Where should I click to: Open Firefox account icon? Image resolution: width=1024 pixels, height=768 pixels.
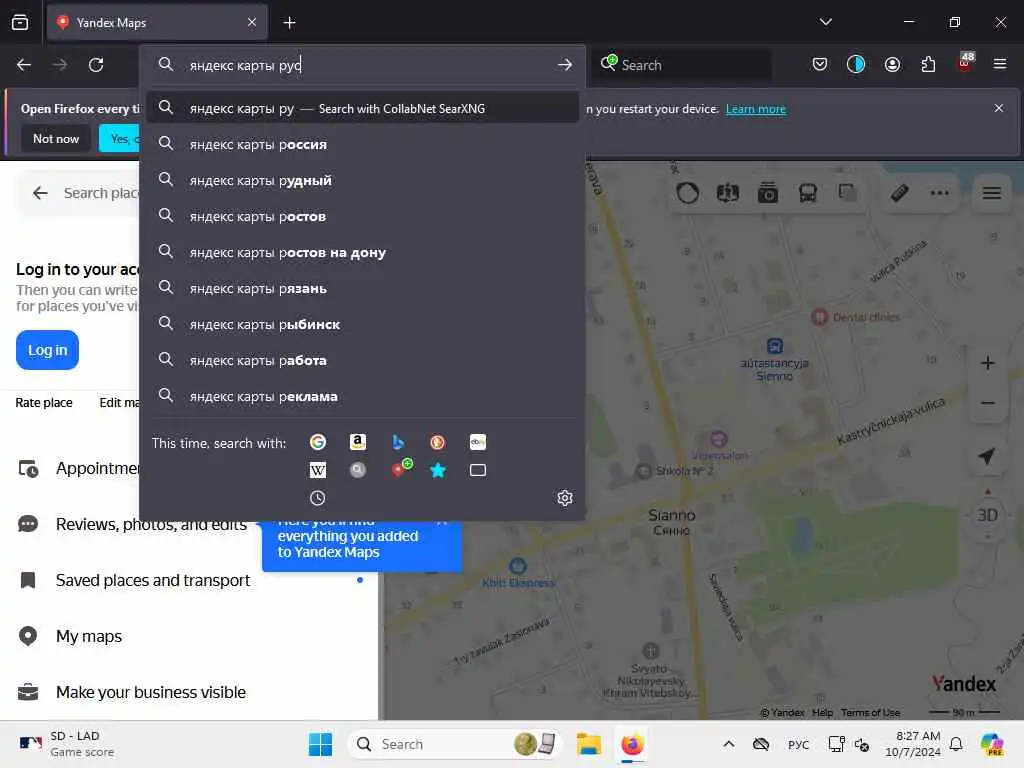coord(892,64)
